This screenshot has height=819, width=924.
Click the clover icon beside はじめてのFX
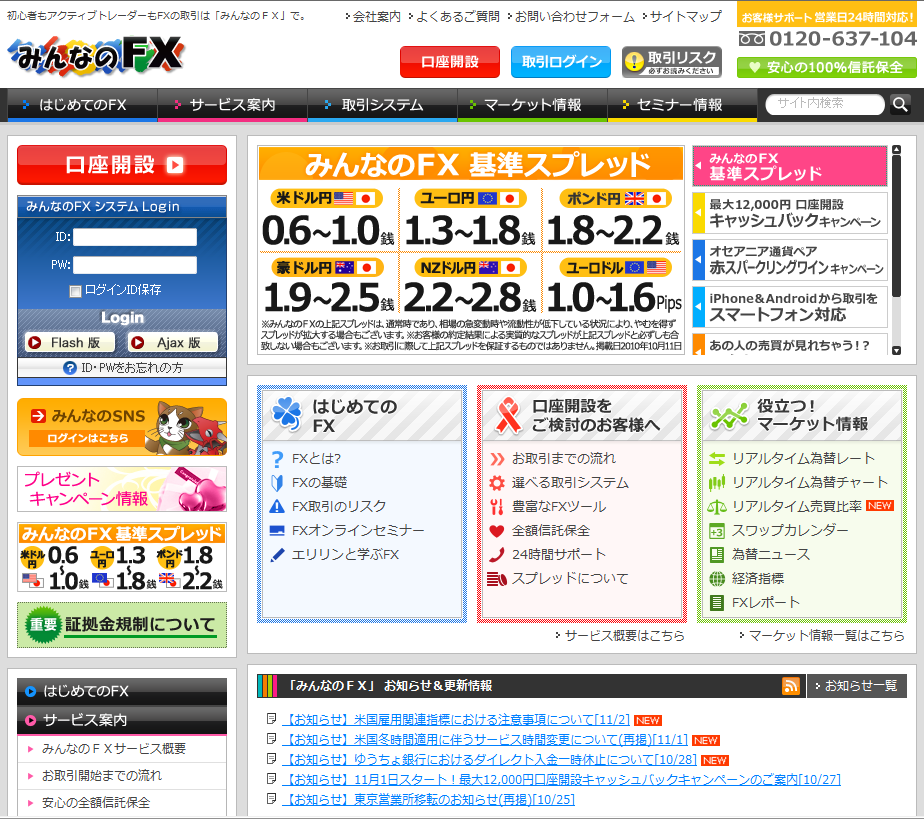(x=286, y=413)
